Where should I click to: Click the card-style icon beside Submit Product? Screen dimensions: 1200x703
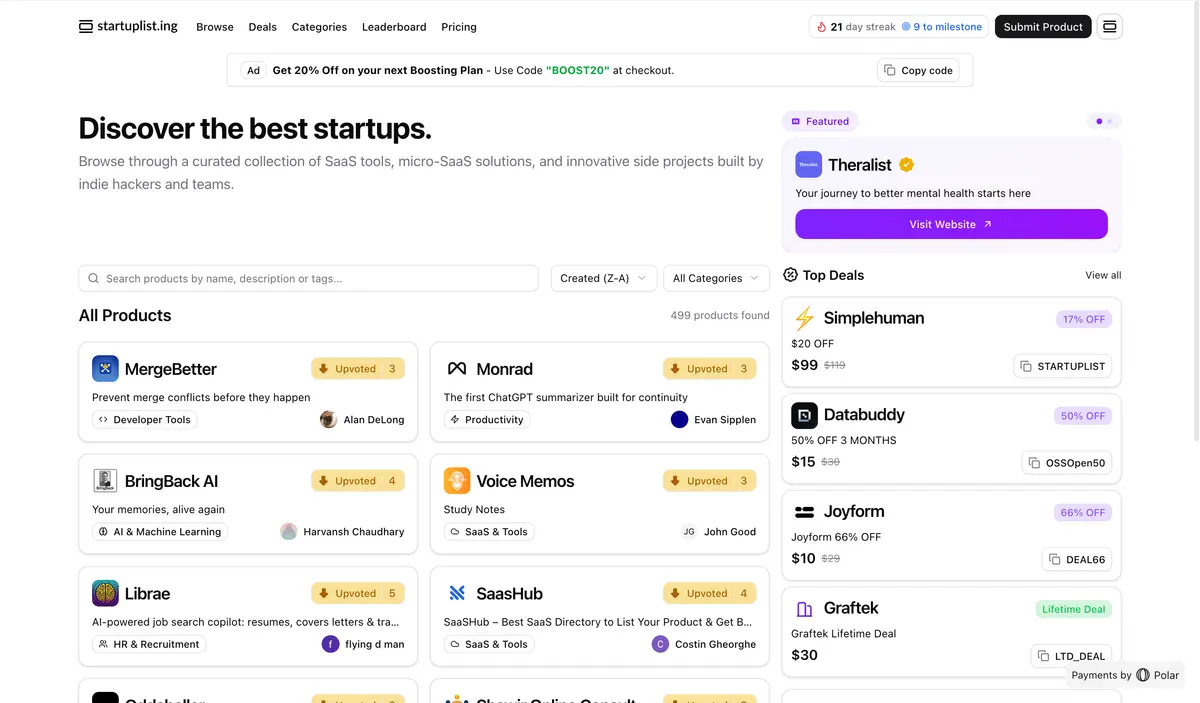(x=1110, y=27)
